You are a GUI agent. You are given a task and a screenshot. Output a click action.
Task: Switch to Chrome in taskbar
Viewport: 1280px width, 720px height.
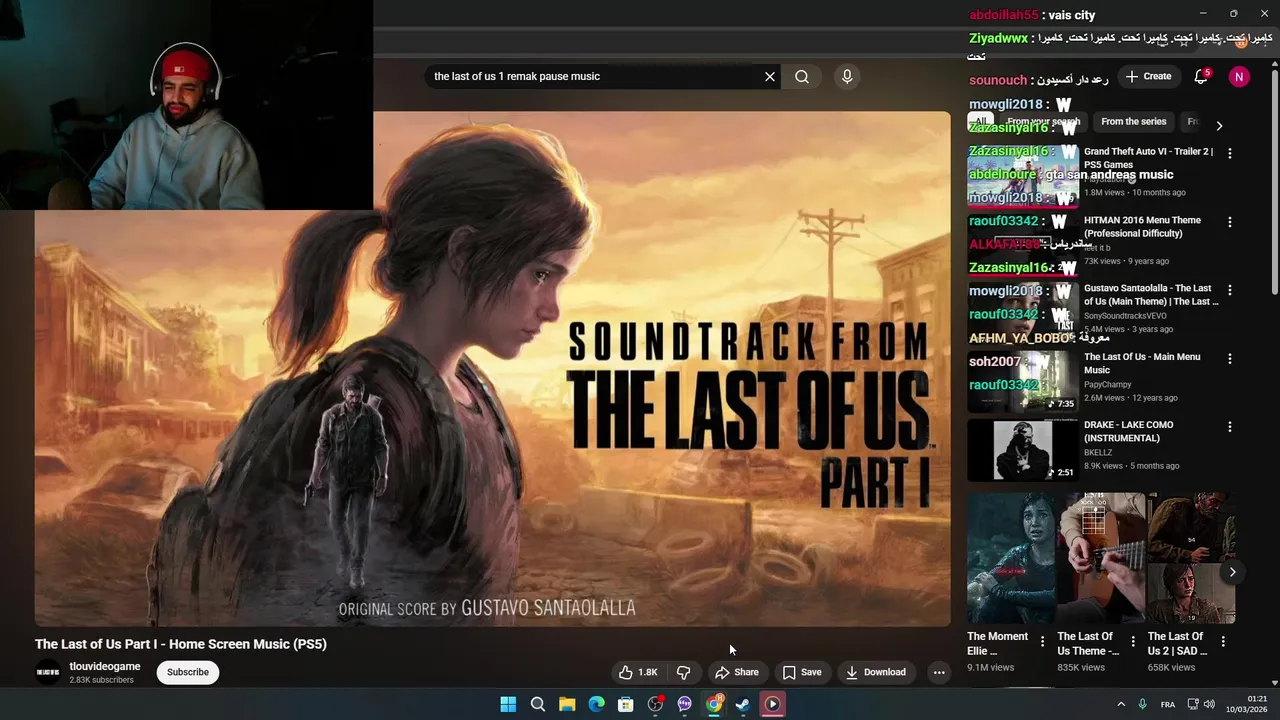click(714, 704)
